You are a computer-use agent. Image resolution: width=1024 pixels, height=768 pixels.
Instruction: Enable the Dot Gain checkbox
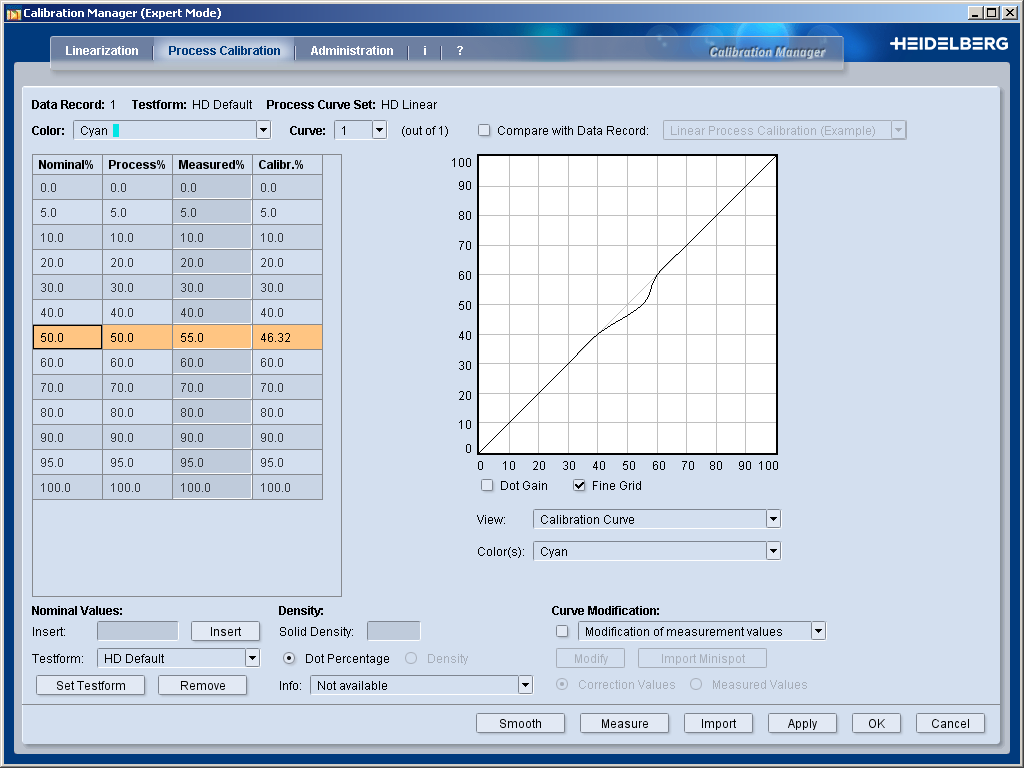[487, 486]
